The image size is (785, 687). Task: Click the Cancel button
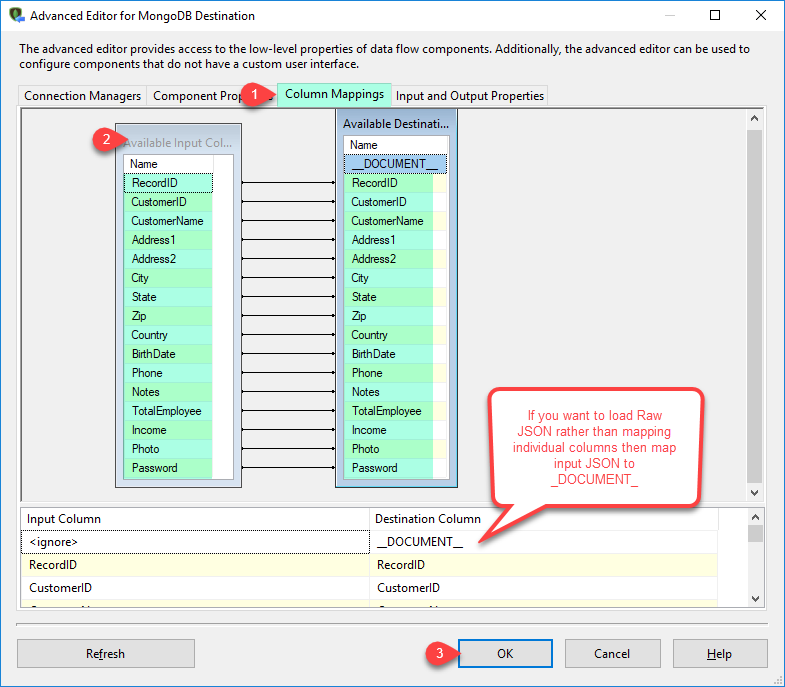[x=612, y=653]
